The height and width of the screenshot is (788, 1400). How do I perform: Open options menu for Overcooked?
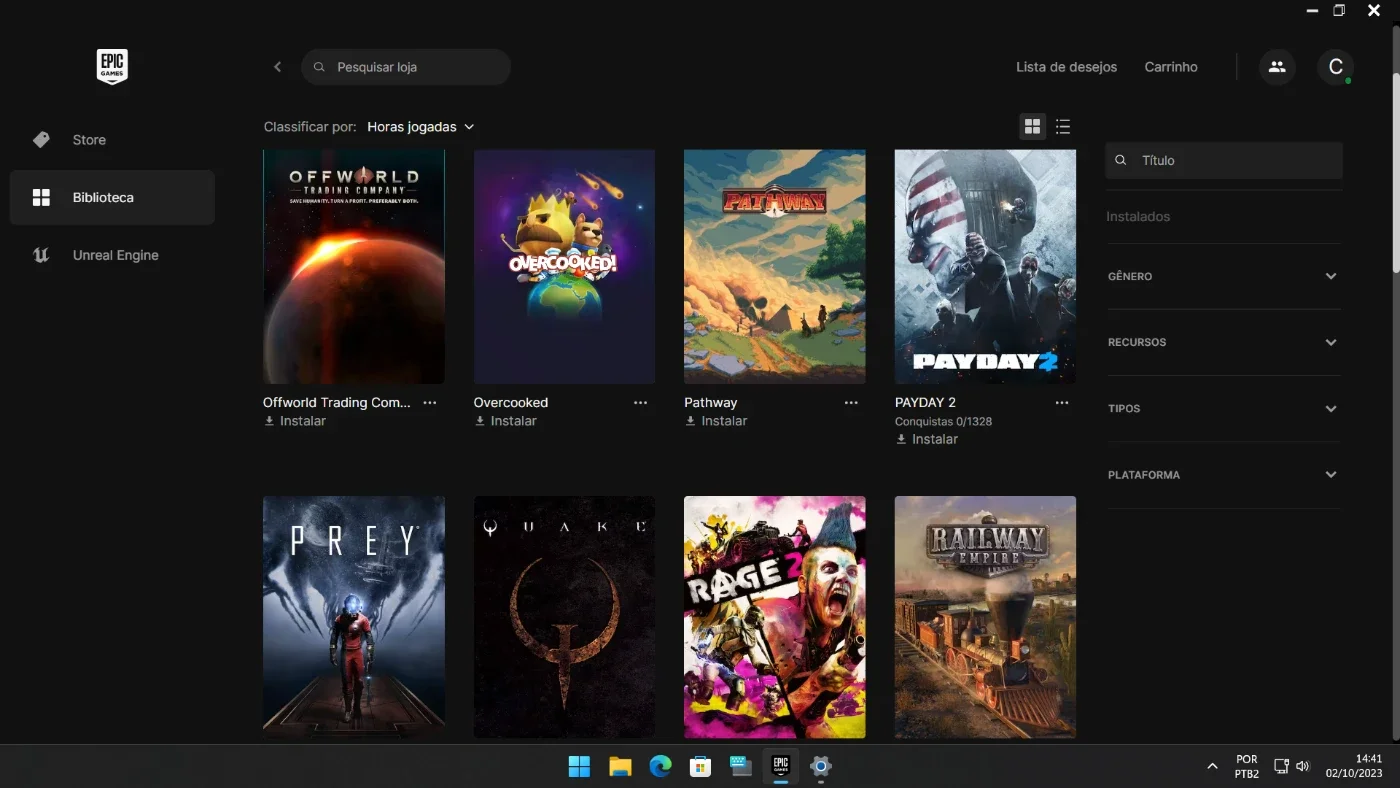(640, 403)
